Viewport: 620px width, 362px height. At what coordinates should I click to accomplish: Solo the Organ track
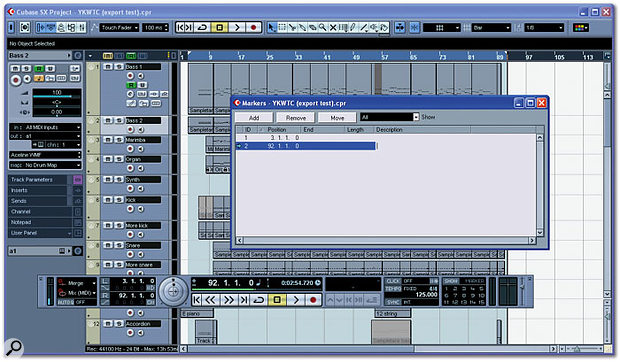click(x=118, y=159)
